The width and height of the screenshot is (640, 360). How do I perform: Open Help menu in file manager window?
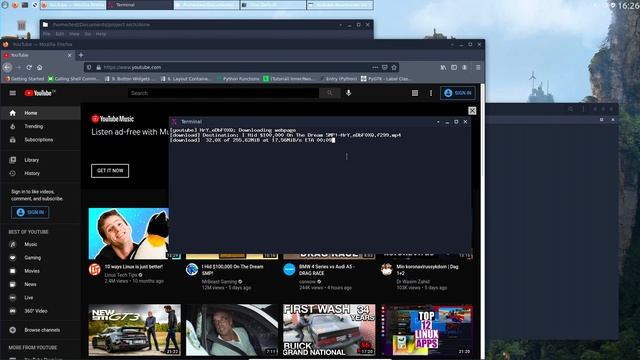(x=100, y=34)
